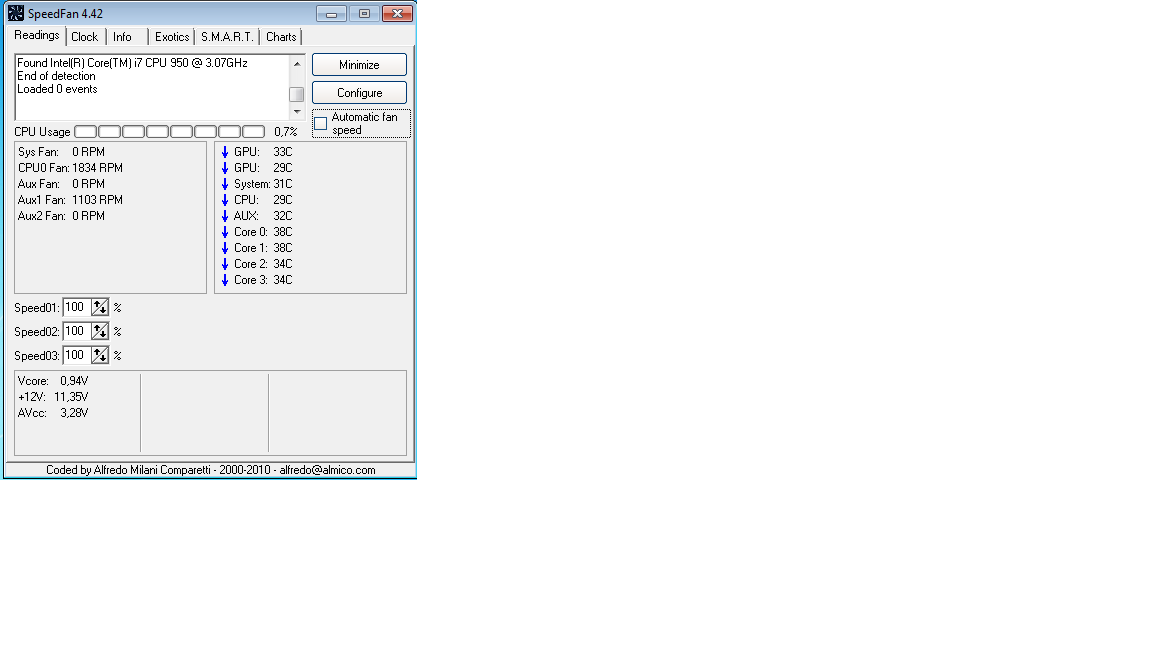Click the blue arrow beside CPU temperature

tap(225, 200)
